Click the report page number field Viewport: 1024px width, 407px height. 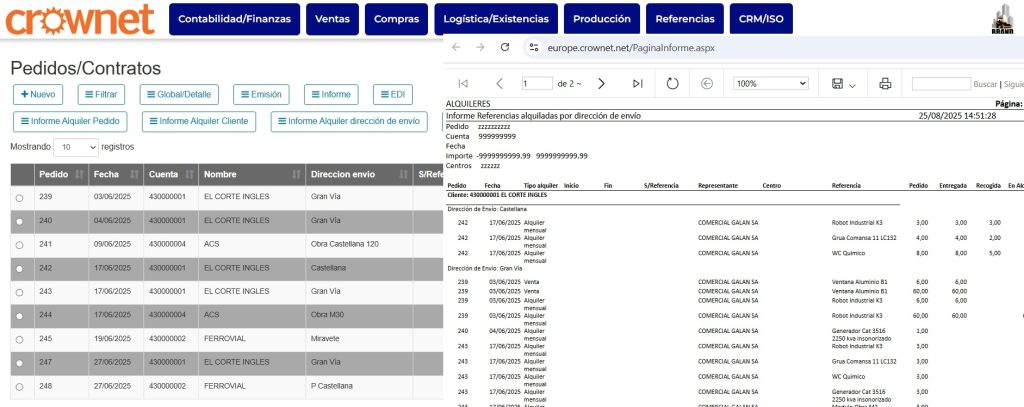coord(537,84)
